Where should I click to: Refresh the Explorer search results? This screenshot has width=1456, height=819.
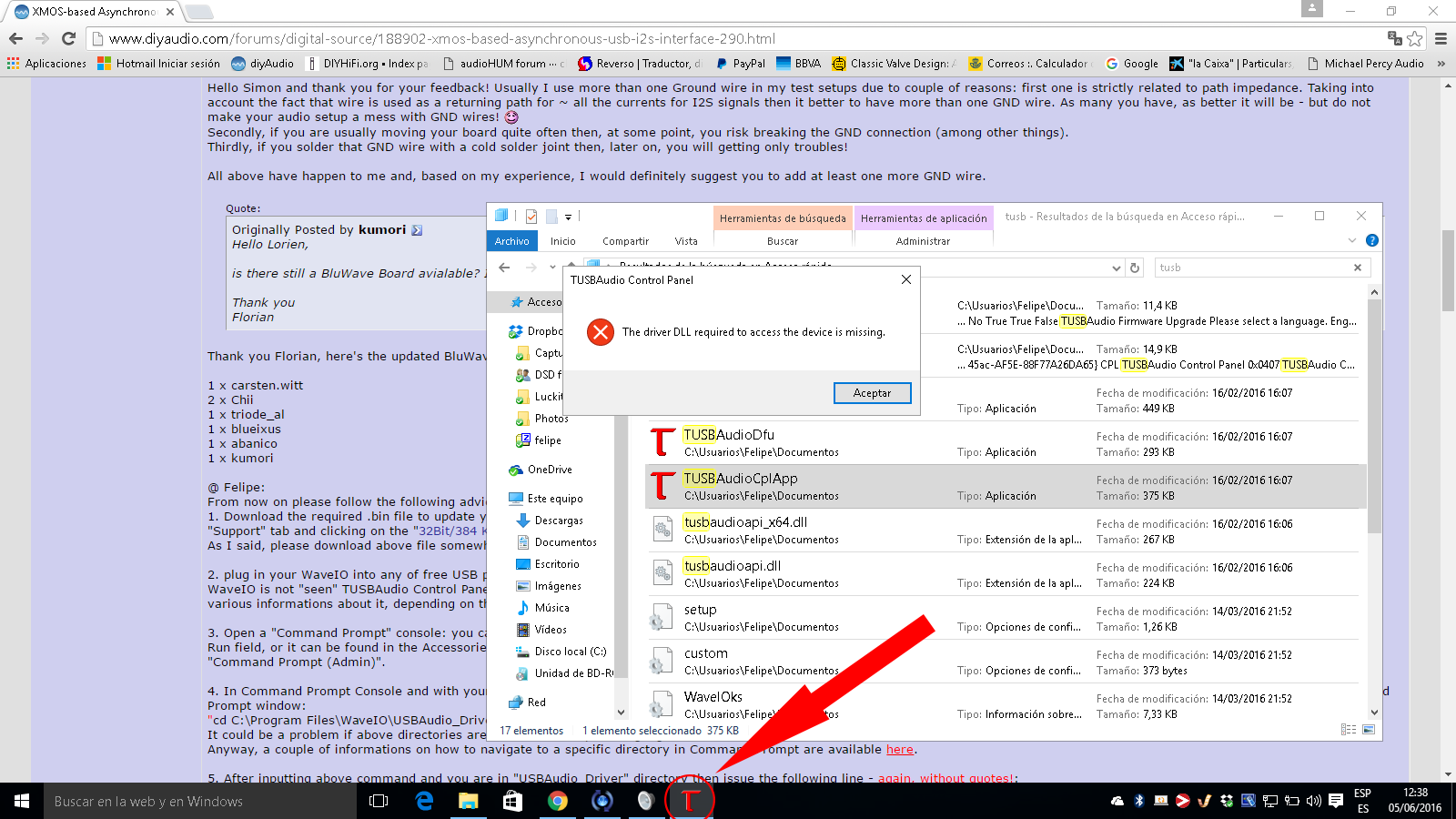click(1135, 268)
